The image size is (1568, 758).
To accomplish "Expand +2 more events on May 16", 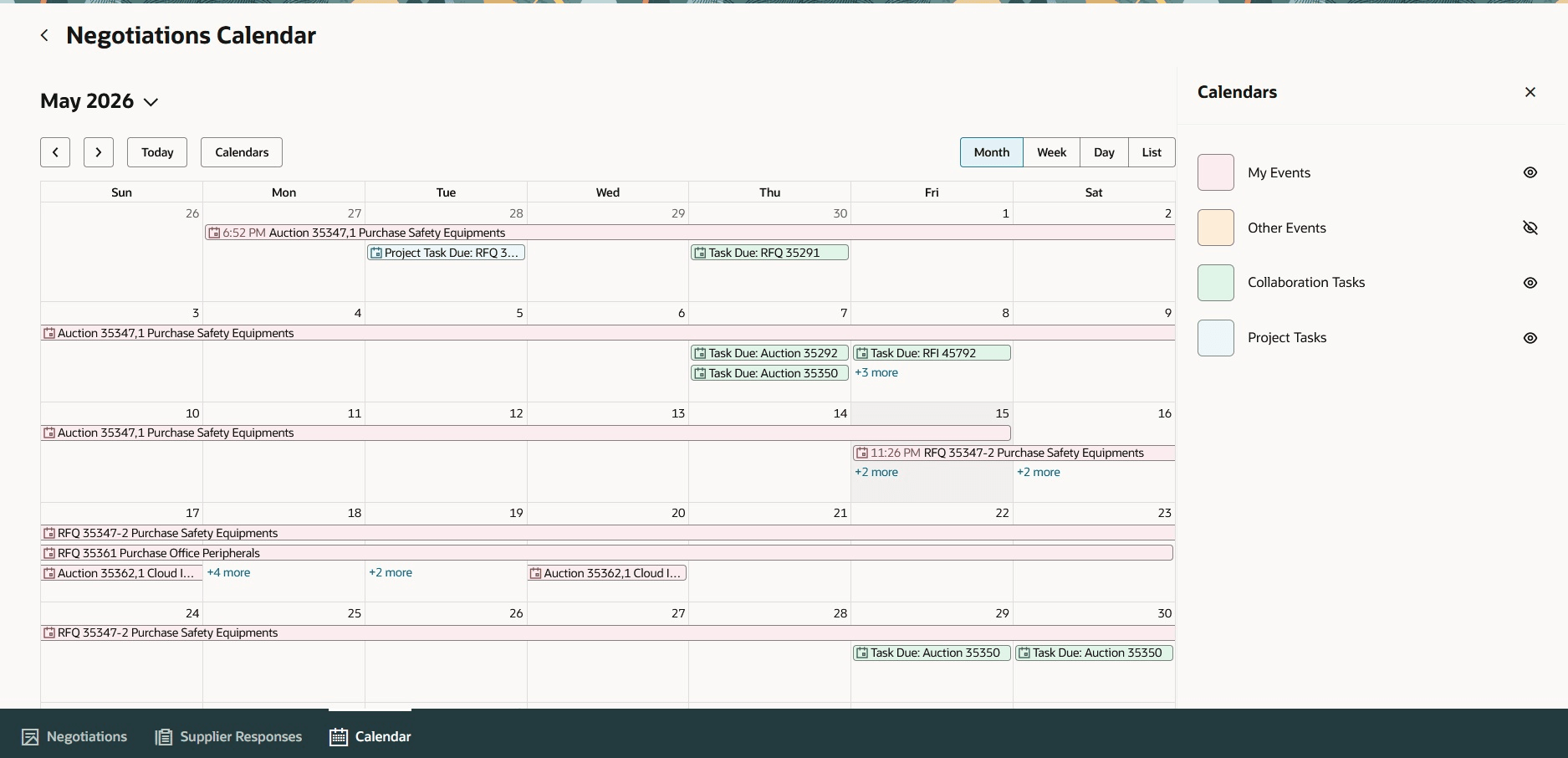I will (1039, 473).
